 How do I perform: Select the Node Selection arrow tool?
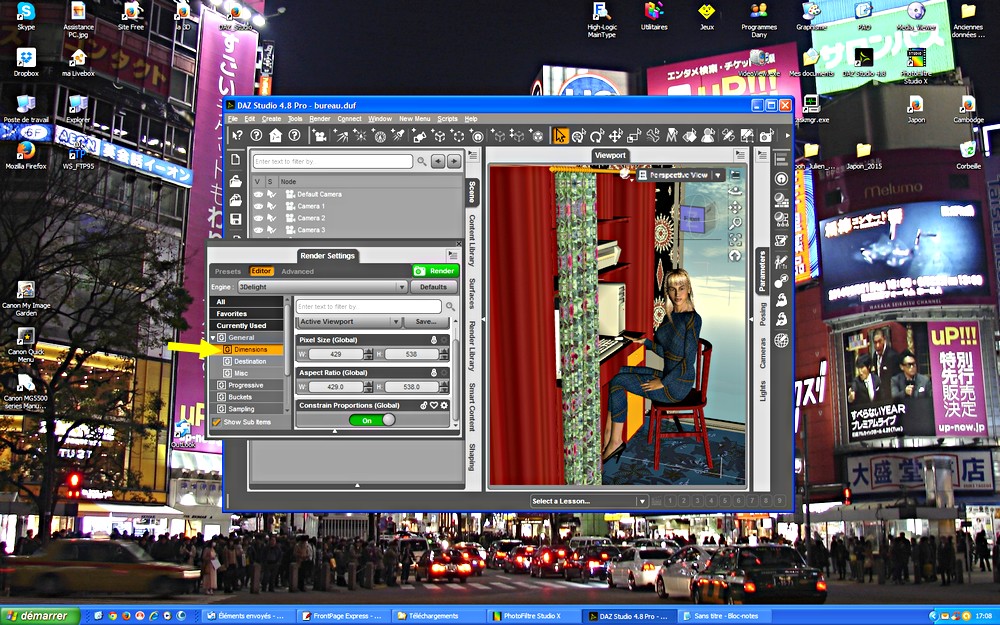pos(560,135)
